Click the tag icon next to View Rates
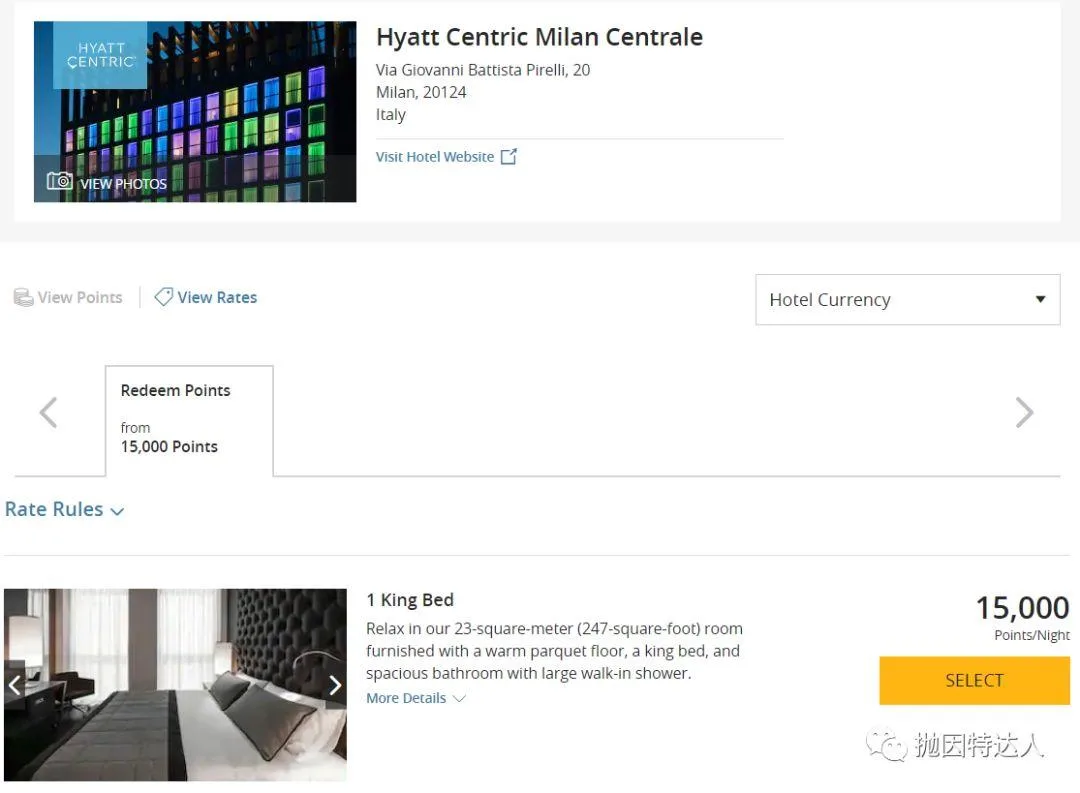Viewport: 1080px width, 793px height. point(163,297)
